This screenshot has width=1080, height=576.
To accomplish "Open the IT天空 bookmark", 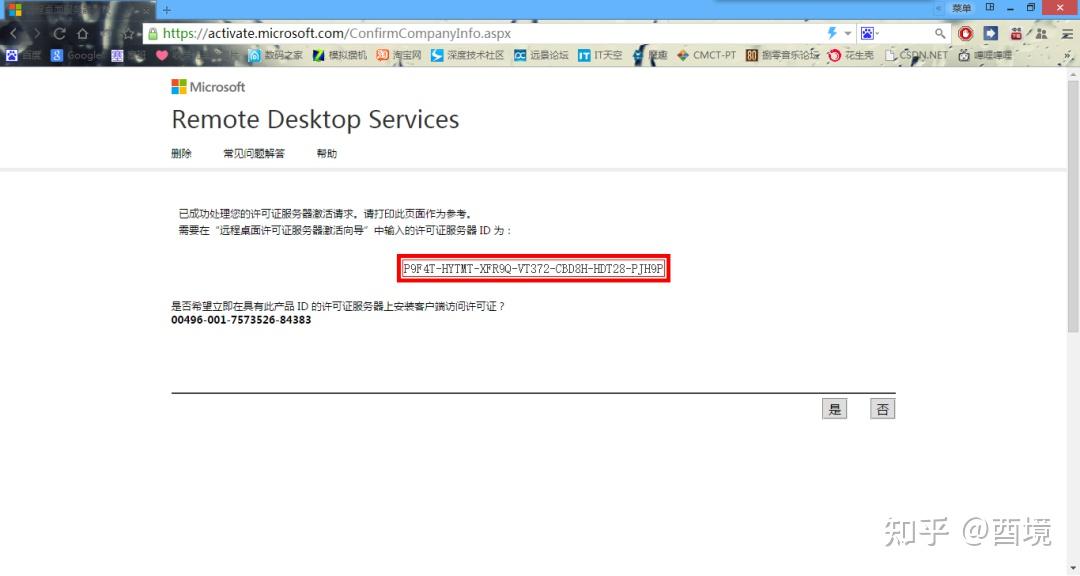I will pyautogui.click(x=600, y=55).
